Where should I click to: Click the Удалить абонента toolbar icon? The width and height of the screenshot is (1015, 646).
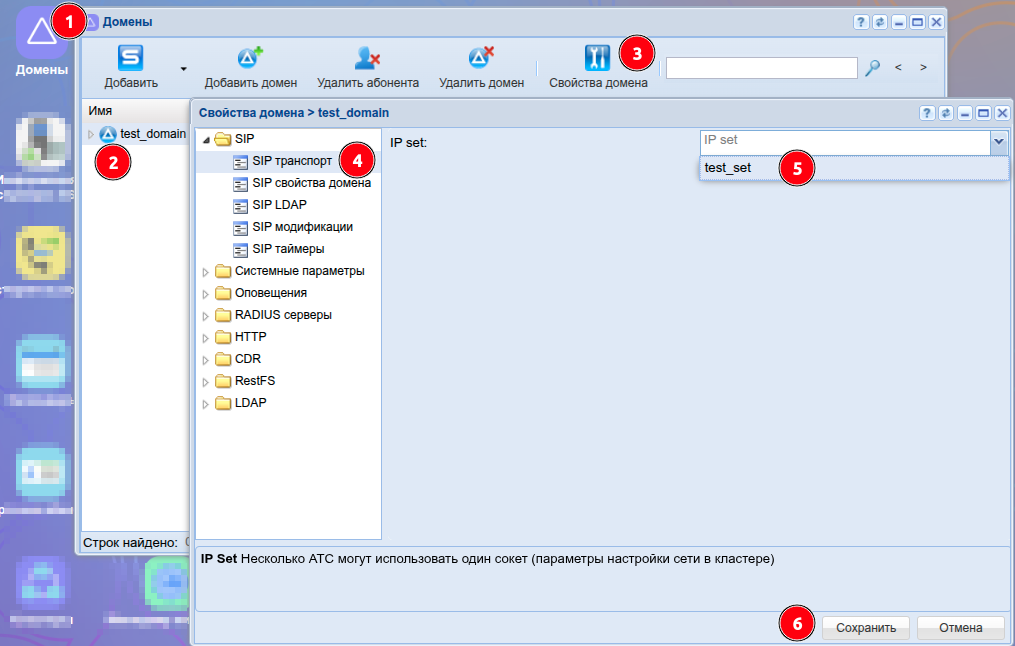[x=367, y=58]
